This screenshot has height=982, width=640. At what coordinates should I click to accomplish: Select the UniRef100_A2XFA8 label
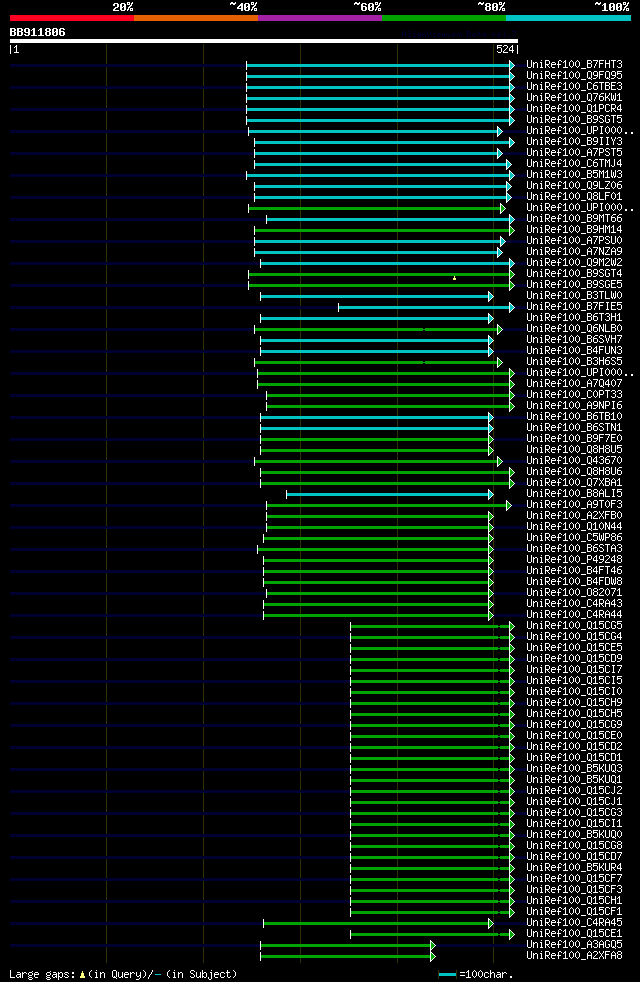pos(574,955)
